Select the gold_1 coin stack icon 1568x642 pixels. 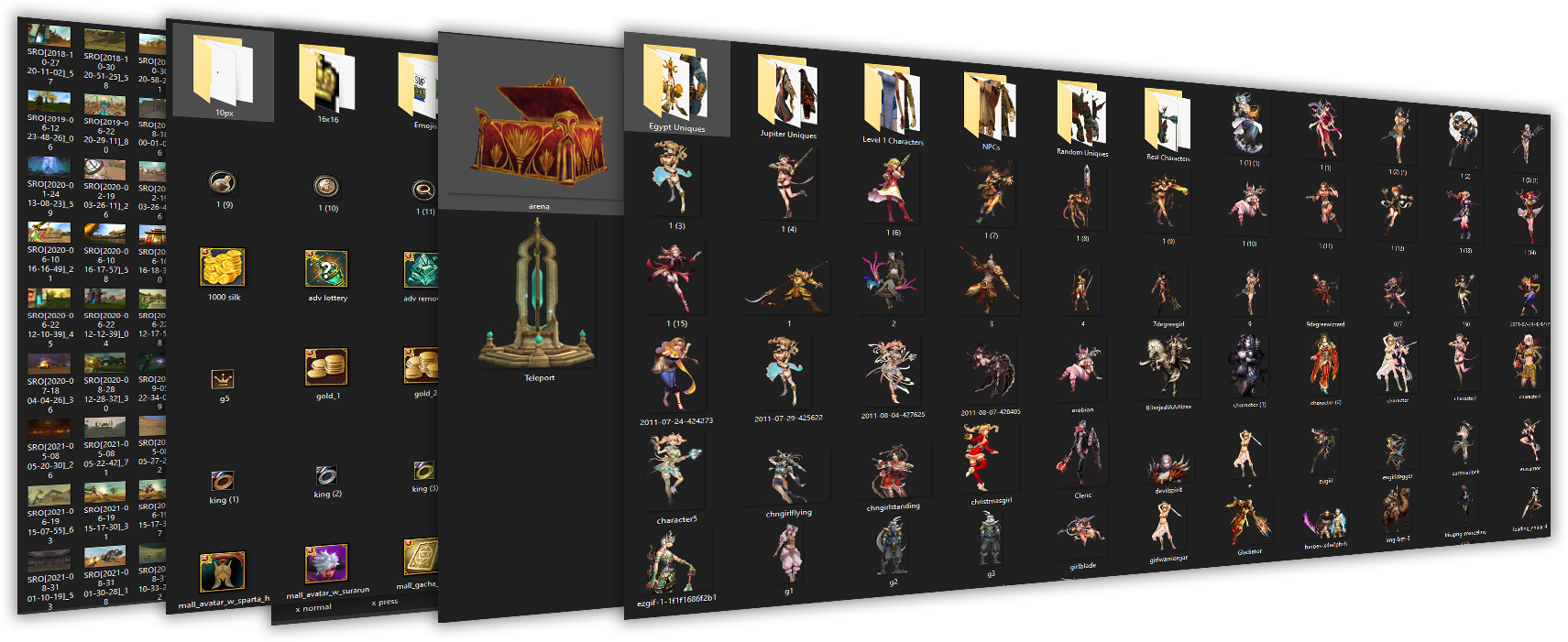pyautogui.click(x=326, y=368)
